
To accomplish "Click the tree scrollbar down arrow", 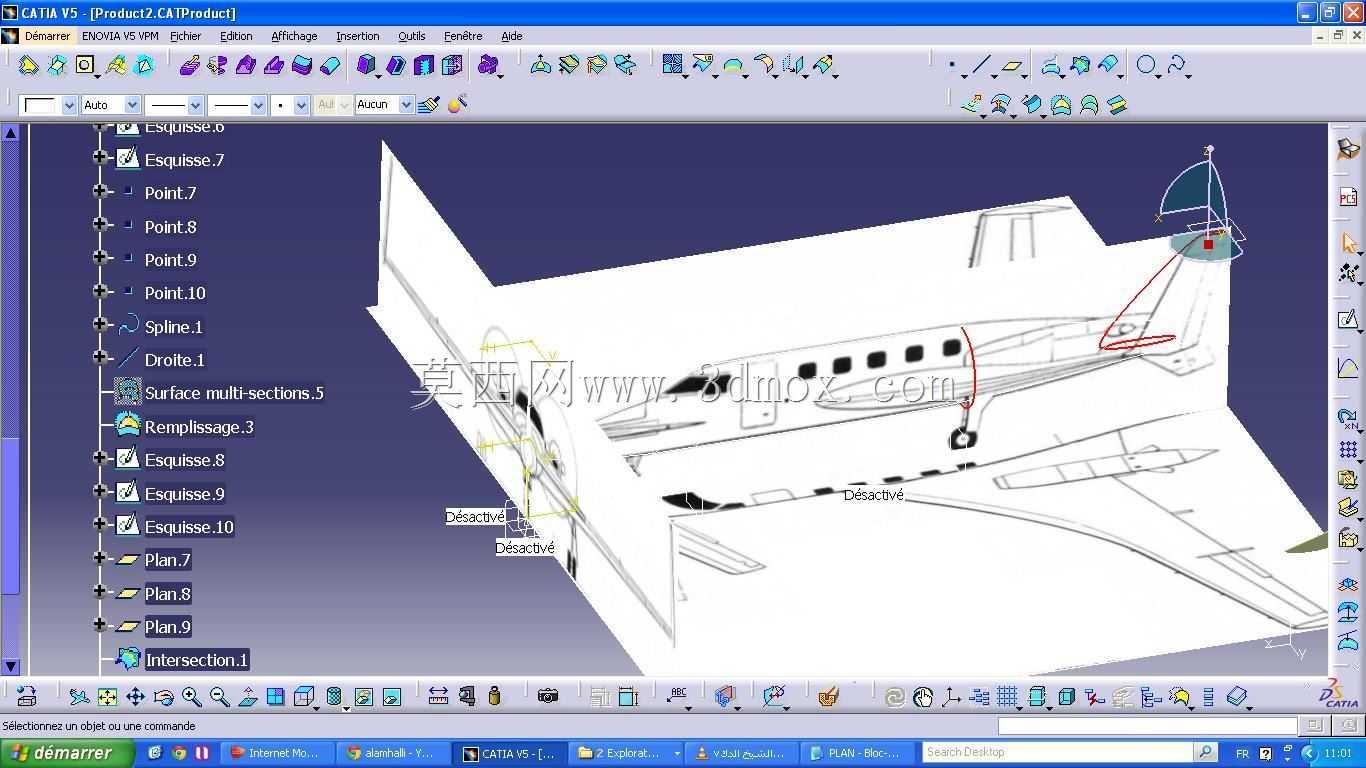I will click(x=11, y=666).
